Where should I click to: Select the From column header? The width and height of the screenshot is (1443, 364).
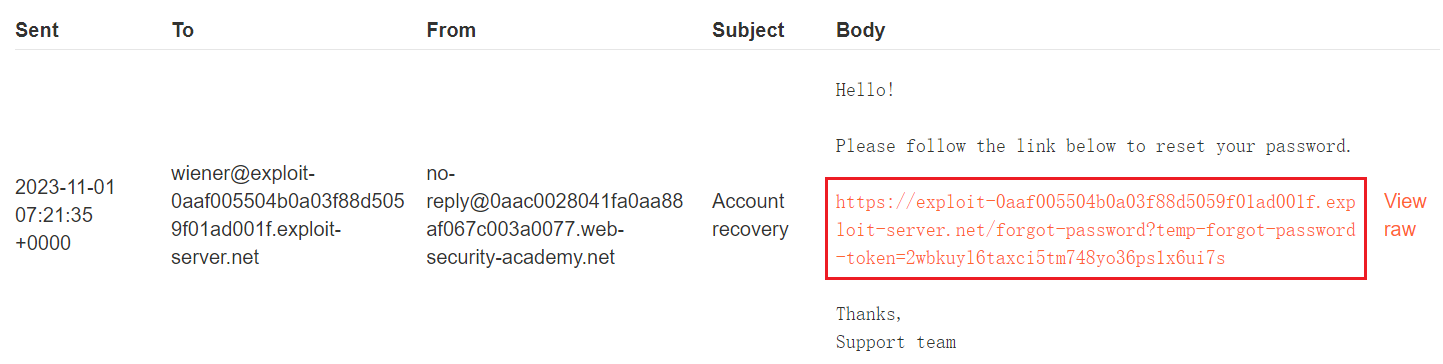[x=451, y=30]
